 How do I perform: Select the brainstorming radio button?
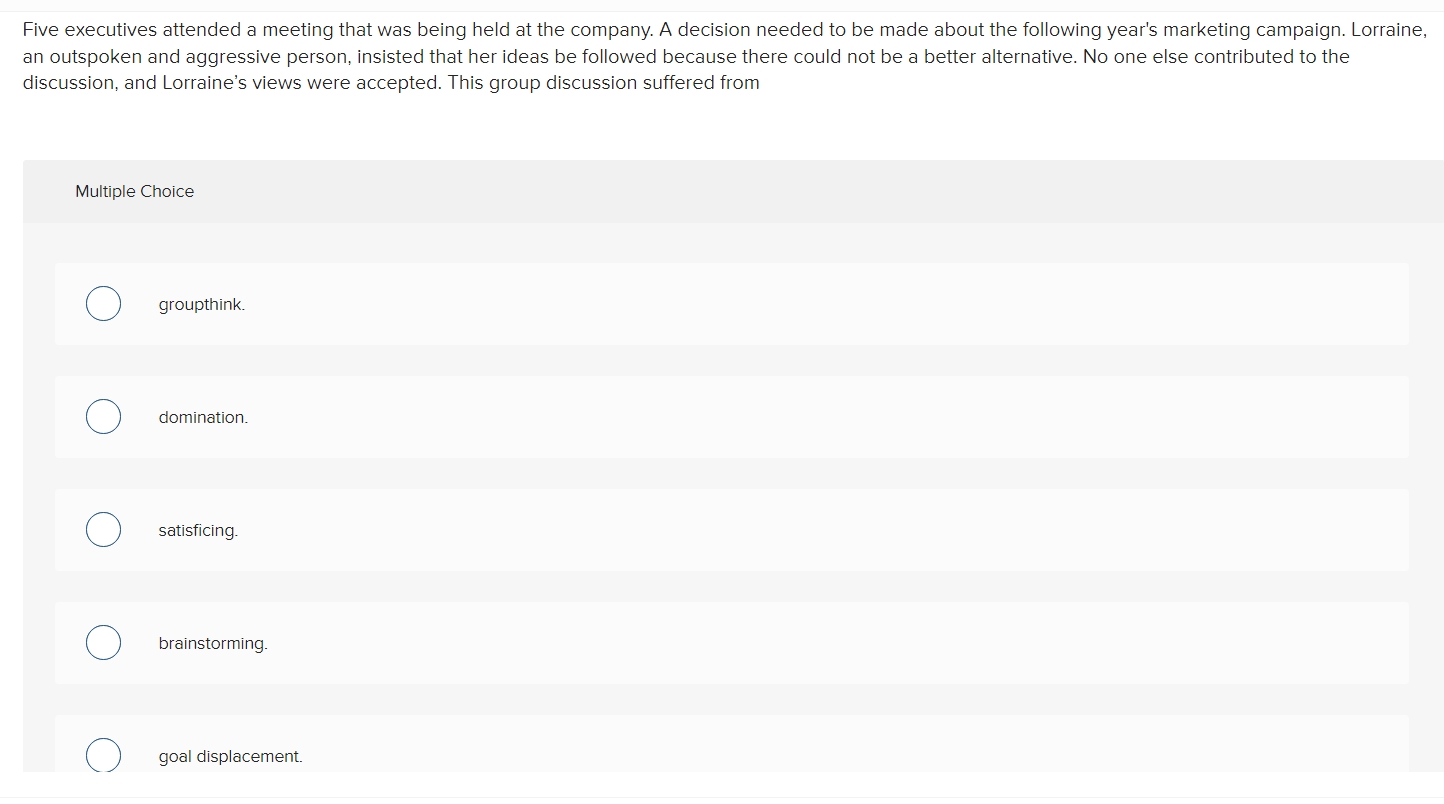(103, 642)
